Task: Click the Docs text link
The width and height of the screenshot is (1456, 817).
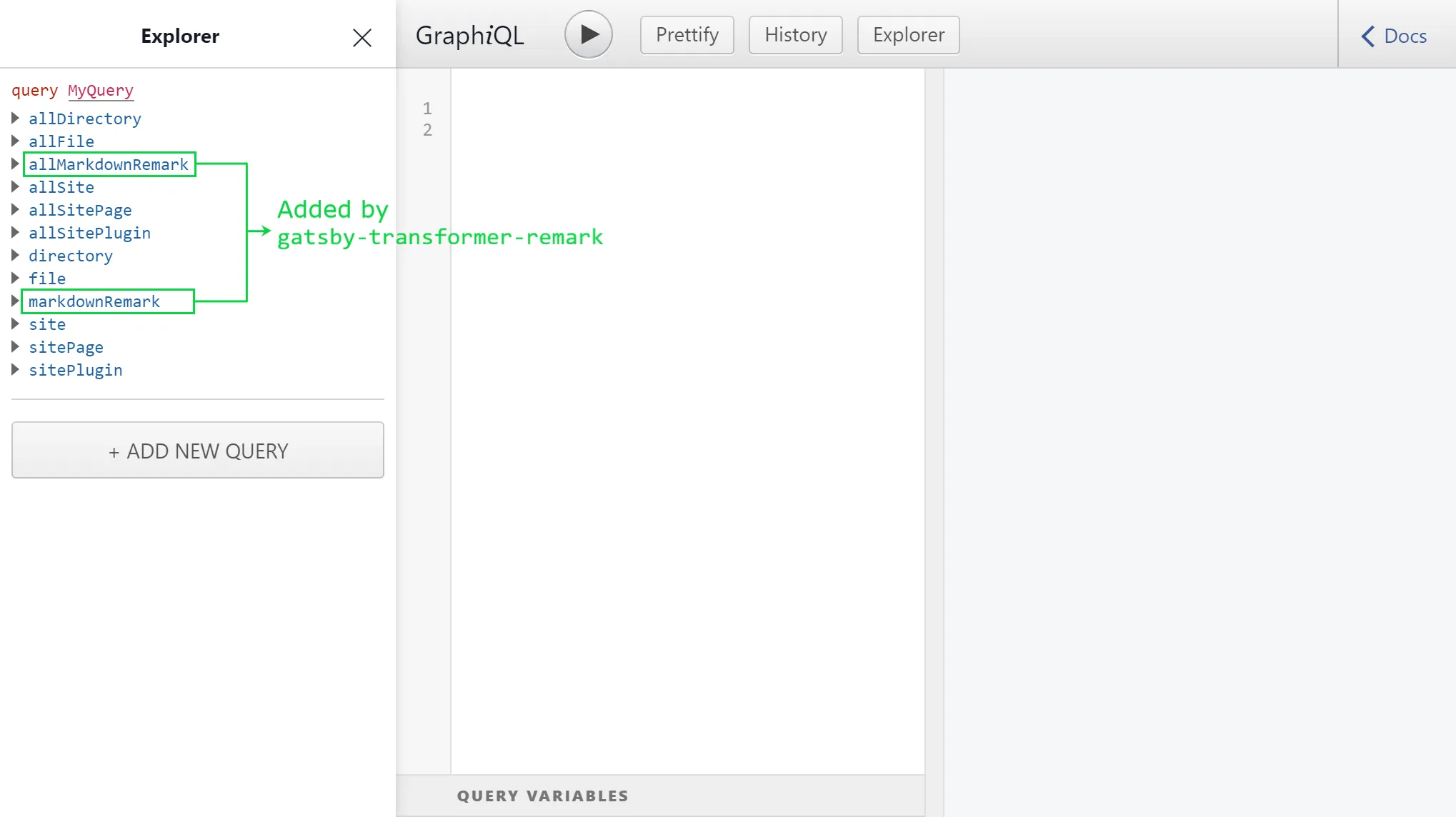Action: (1405, 36)
